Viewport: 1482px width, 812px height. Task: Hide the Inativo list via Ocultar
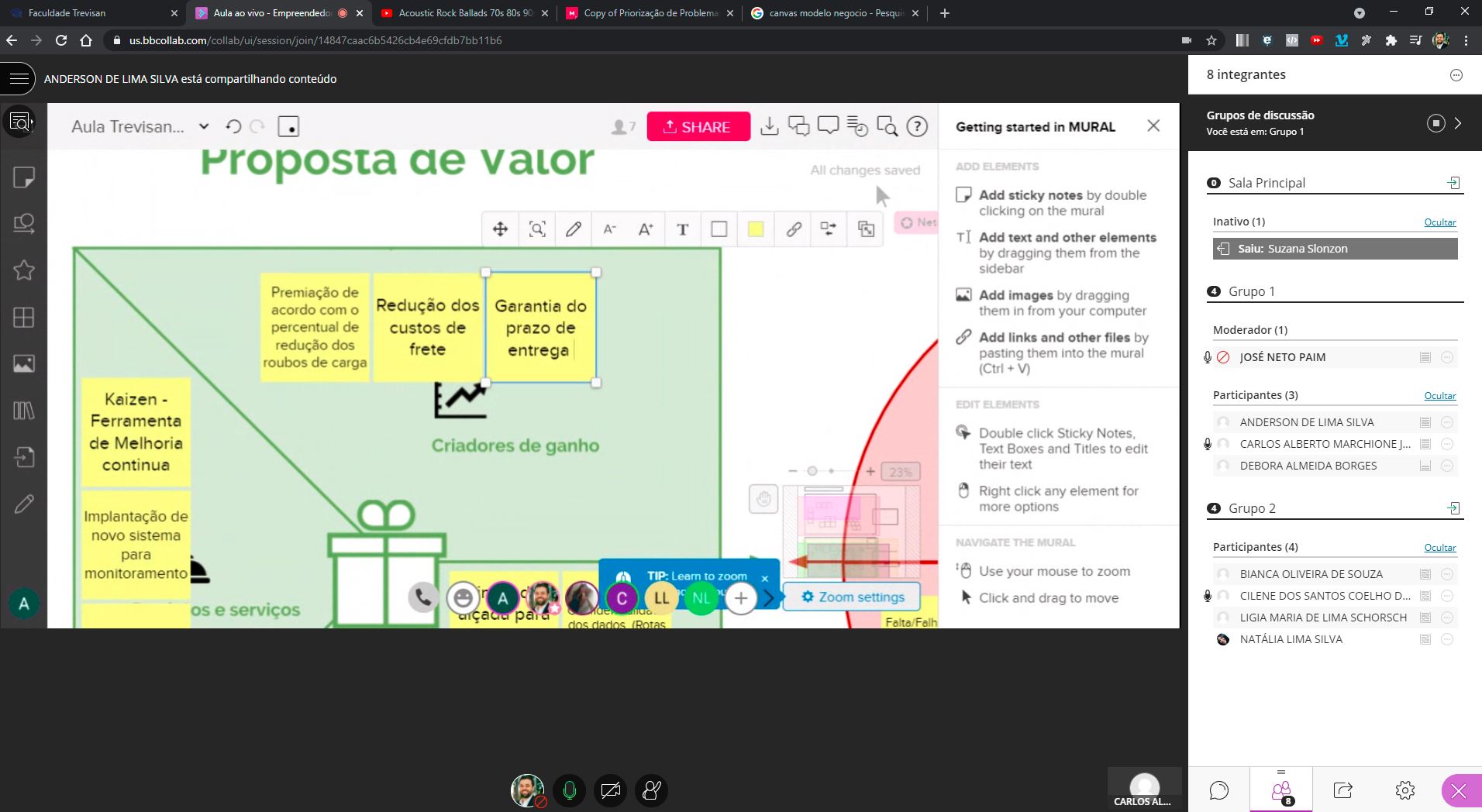(x=1439, y=222)
